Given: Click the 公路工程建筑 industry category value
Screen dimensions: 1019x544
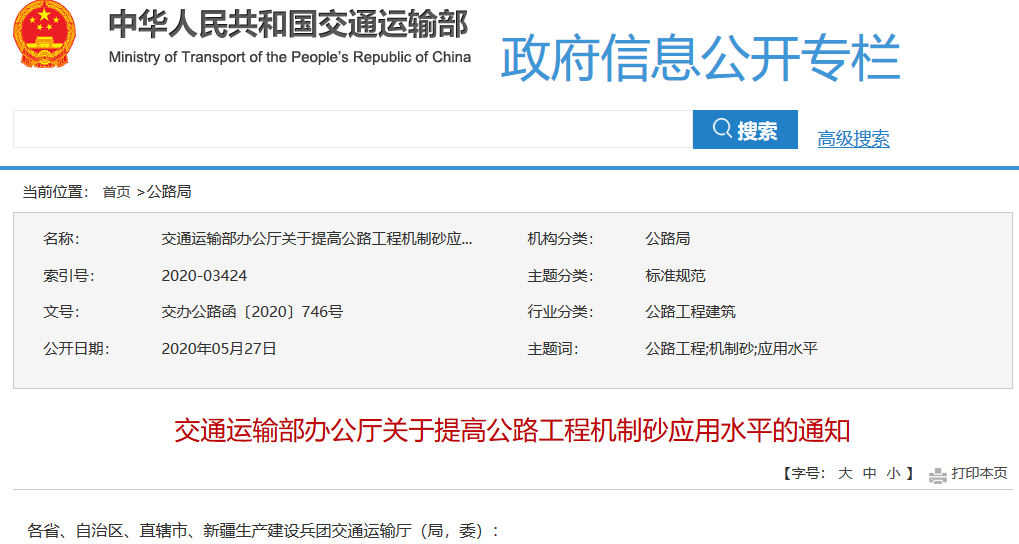Looking at the screenshot, I should coord(690,312).
